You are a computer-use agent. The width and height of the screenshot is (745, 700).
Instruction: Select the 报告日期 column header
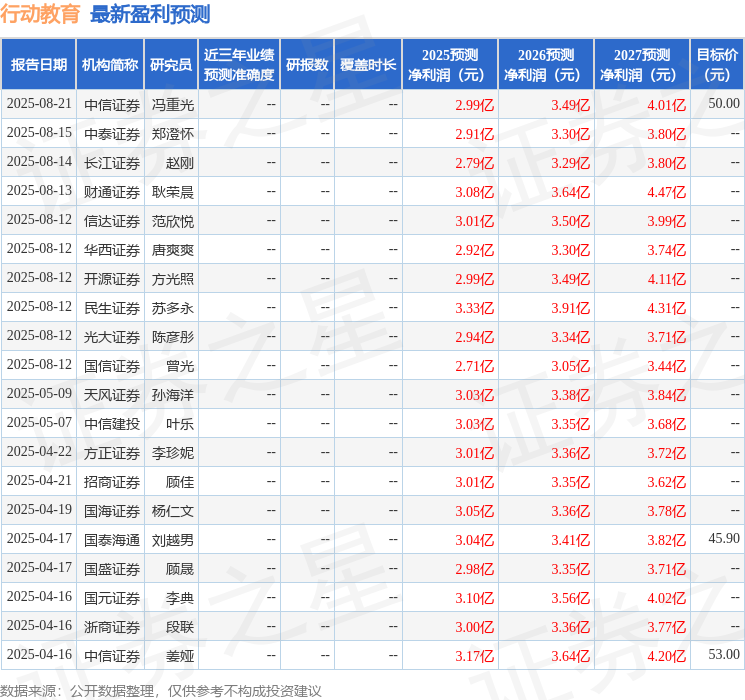click(38, 65)
